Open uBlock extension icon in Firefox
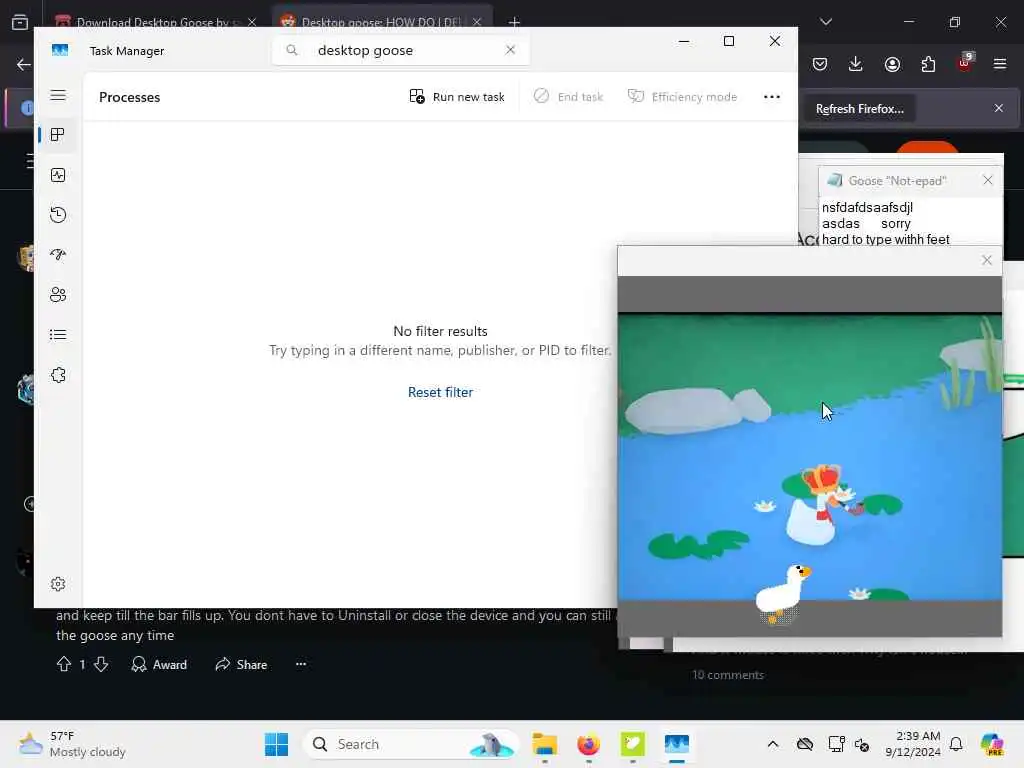 965,63
